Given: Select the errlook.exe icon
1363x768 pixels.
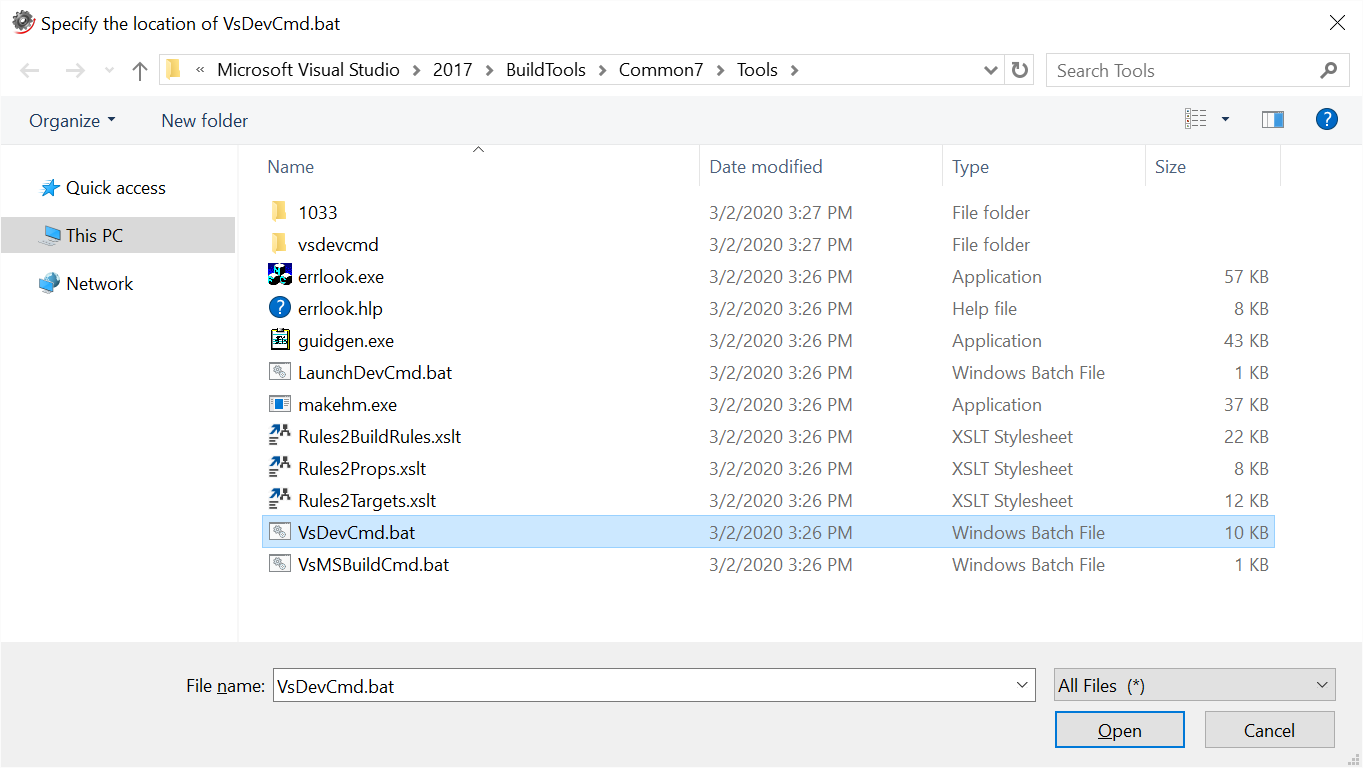Looking at the screenshot, I should tap(280, 275).
